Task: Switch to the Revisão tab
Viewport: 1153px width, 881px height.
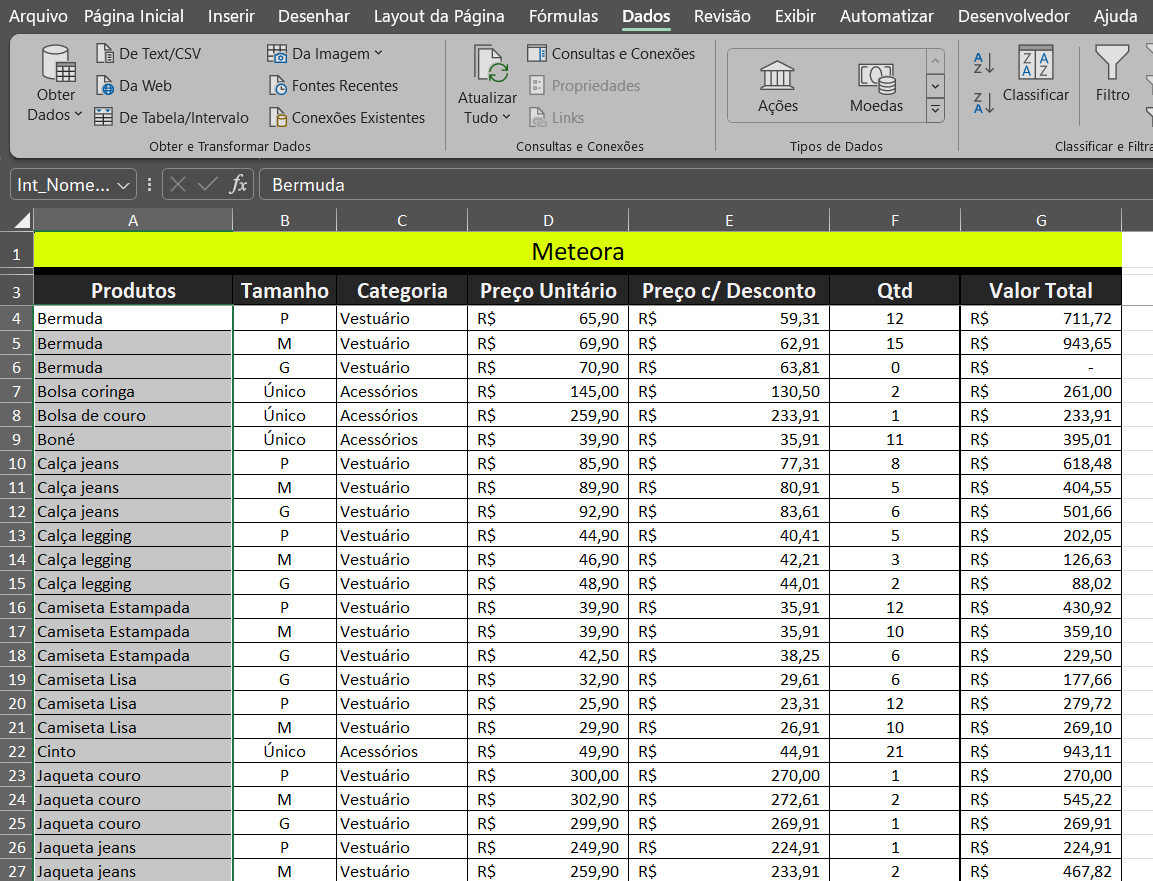Action: pyautogui.click(x=722, y=16)
